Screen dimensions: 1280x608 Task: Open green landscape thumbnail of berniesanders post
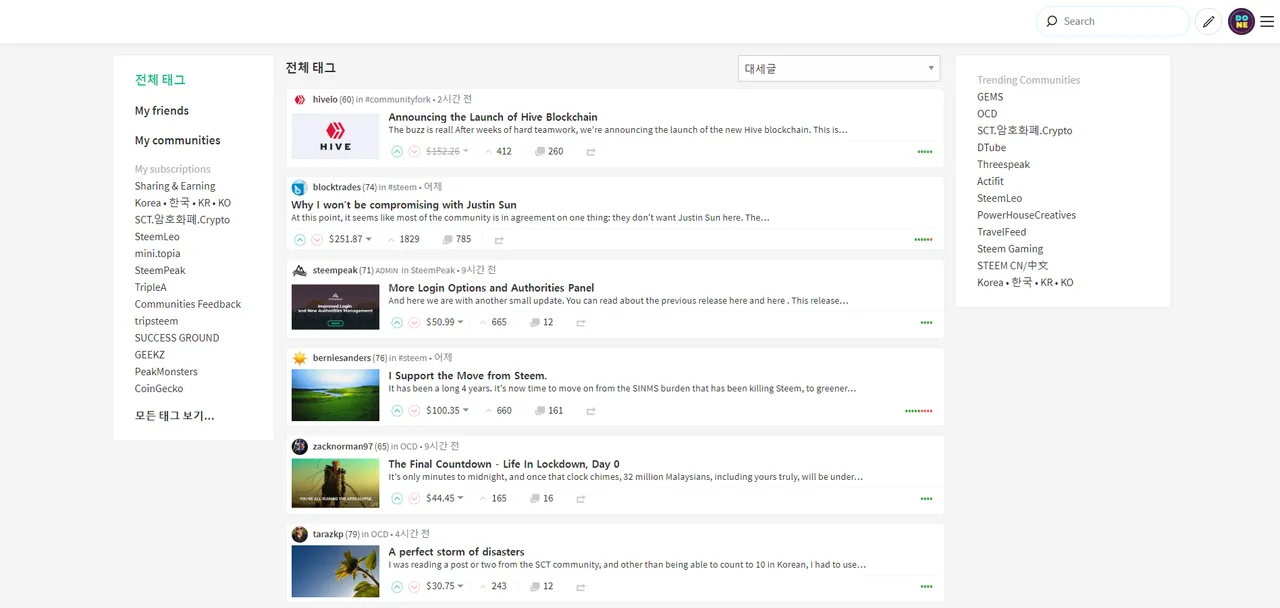pyautogui.click(x=335, y=395)
